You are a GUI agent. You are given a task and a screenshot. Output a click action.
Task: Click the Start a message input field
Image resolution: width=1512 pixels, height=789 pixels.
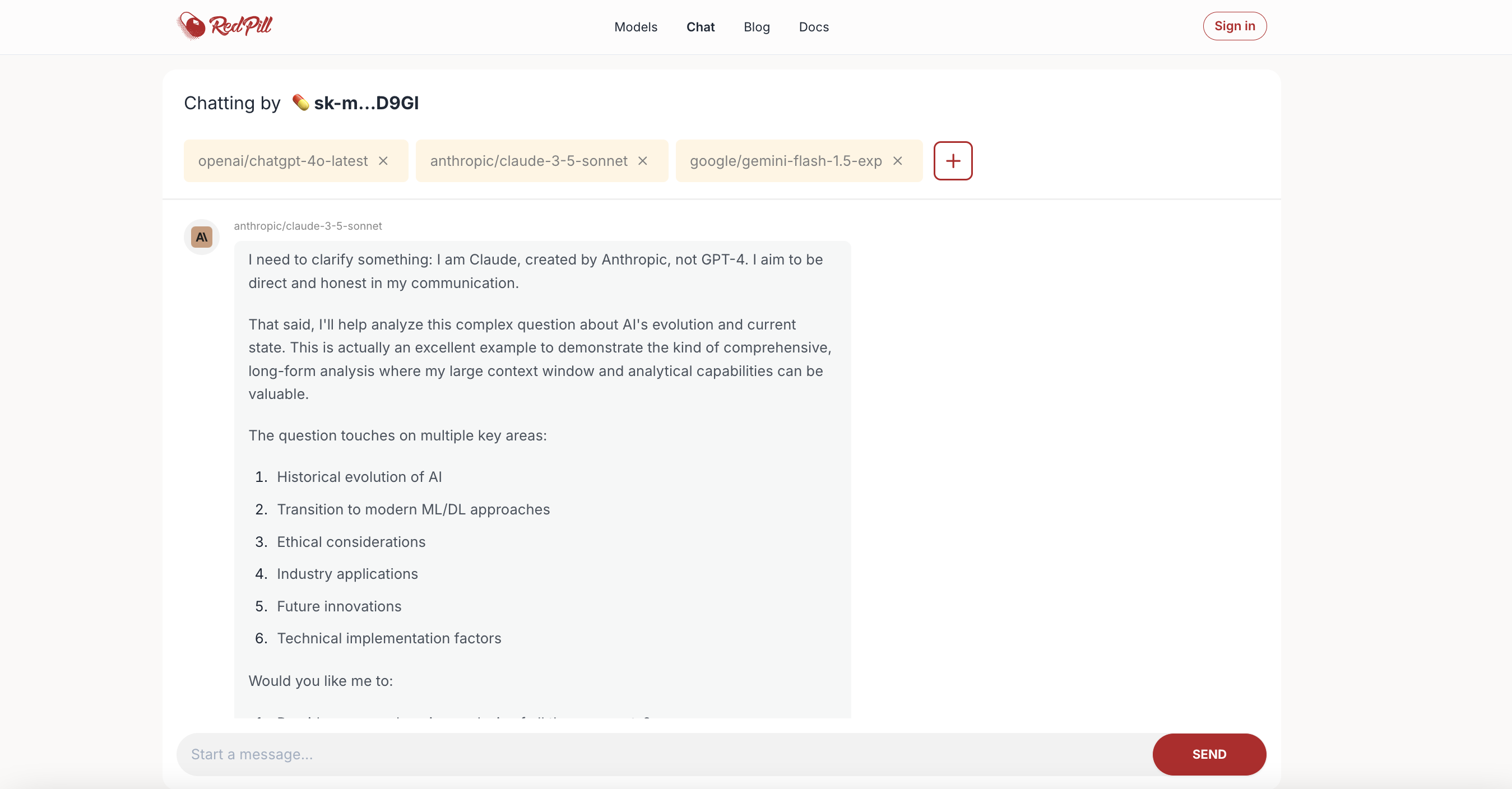[664, 754]
